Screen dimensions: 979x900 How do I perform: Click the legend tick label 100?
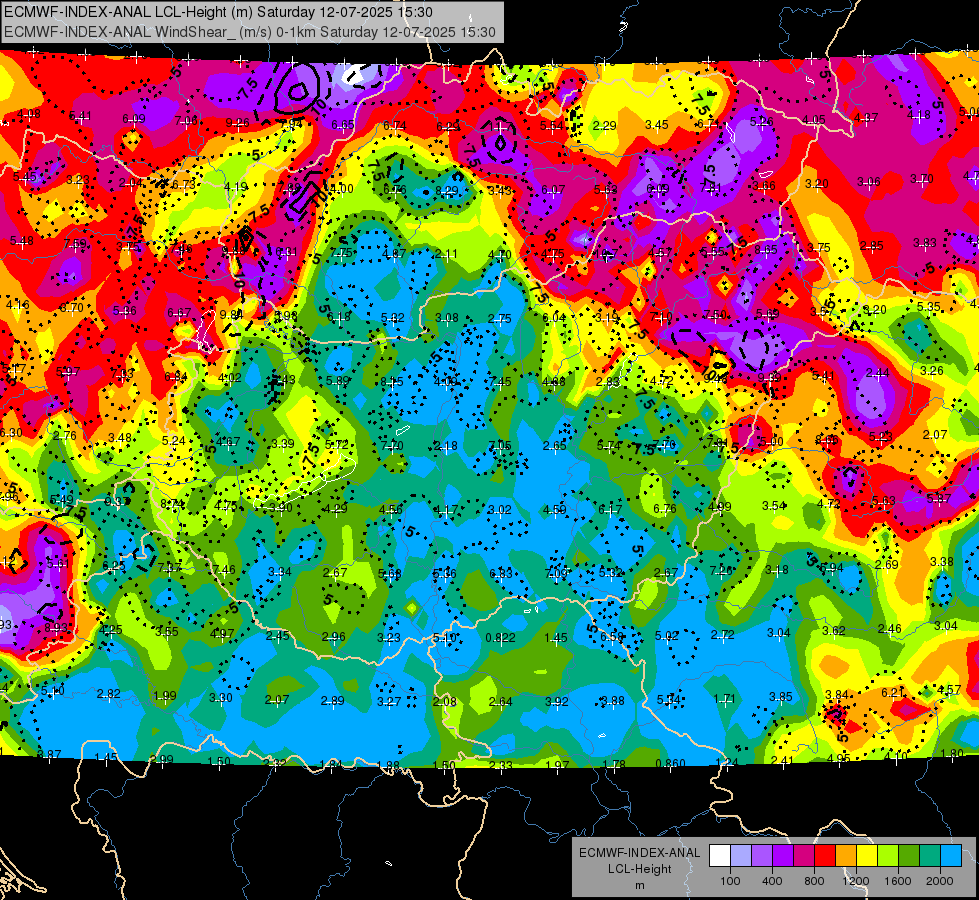[730, 881]
